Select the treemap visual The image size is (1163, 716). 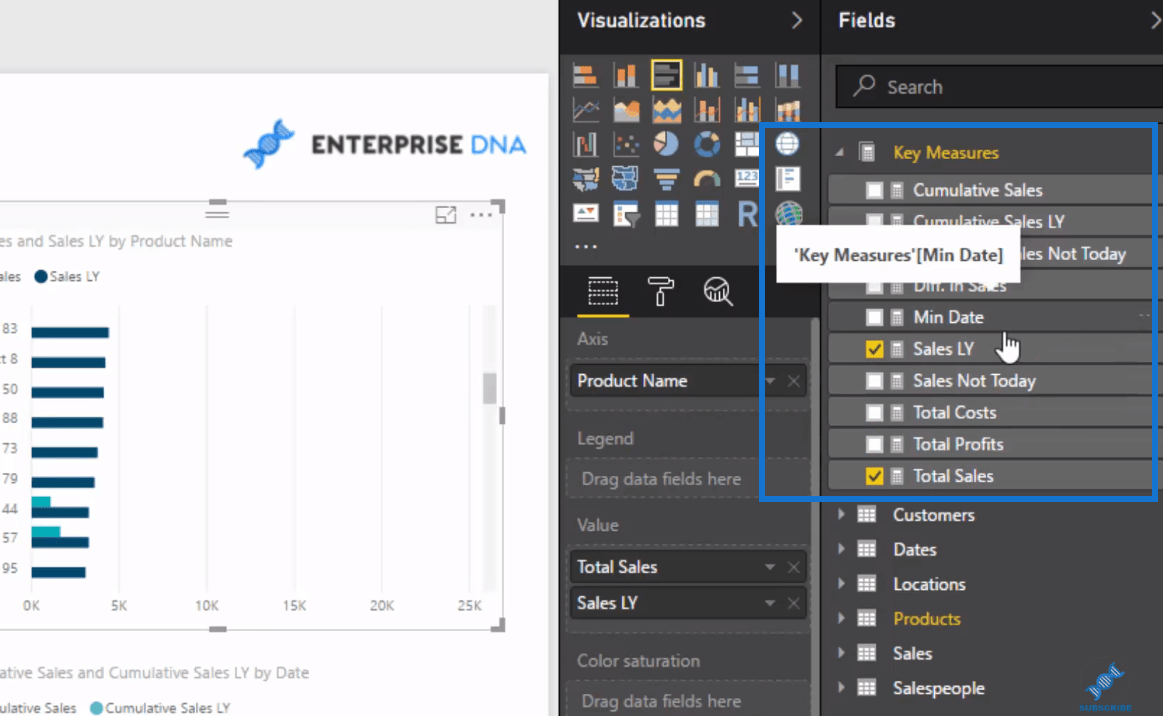coord(747,144)
